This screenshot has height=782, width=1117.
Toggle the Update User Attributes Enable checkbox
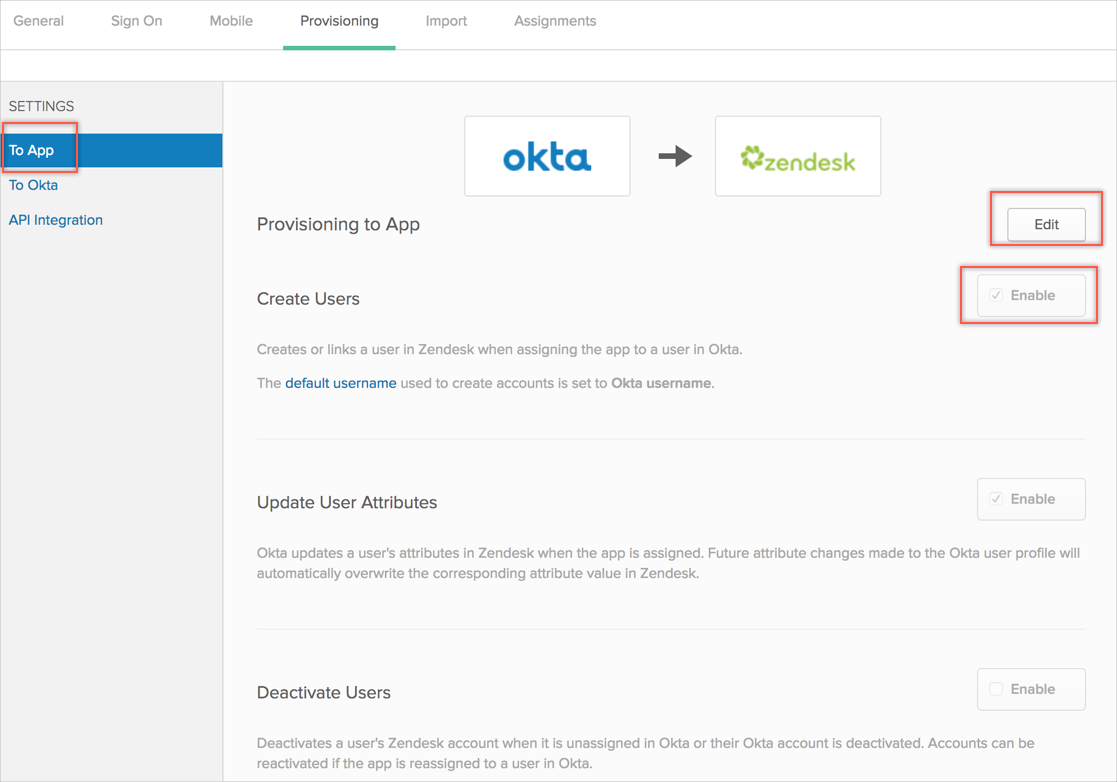(996, 499)
